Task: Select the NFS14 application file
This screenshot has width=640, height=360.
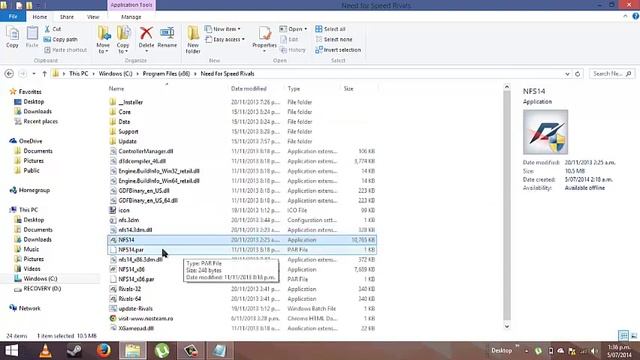Action: [x=242, y=240]
